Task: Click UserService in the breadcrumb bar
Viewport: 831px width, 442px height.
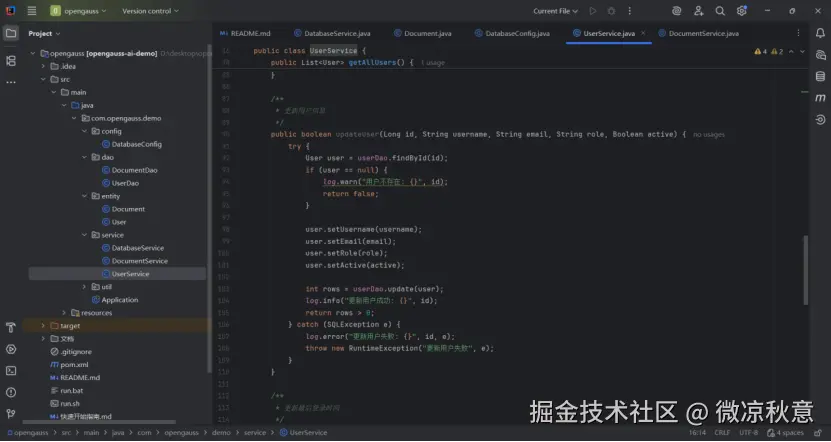Action: pos(303,432)
